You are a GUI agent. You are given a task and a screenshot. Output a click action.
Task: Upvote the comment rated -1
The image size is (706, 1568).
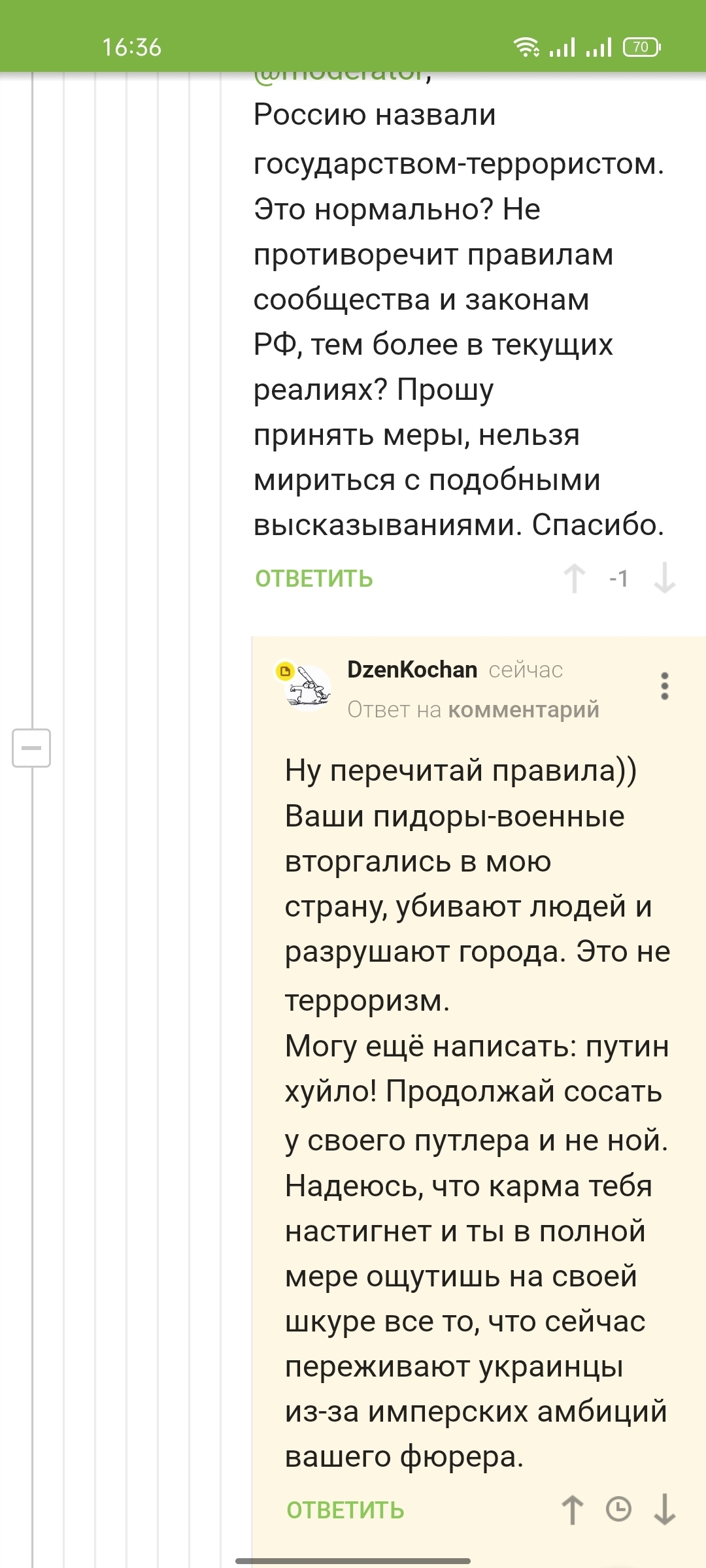(574, 578)
